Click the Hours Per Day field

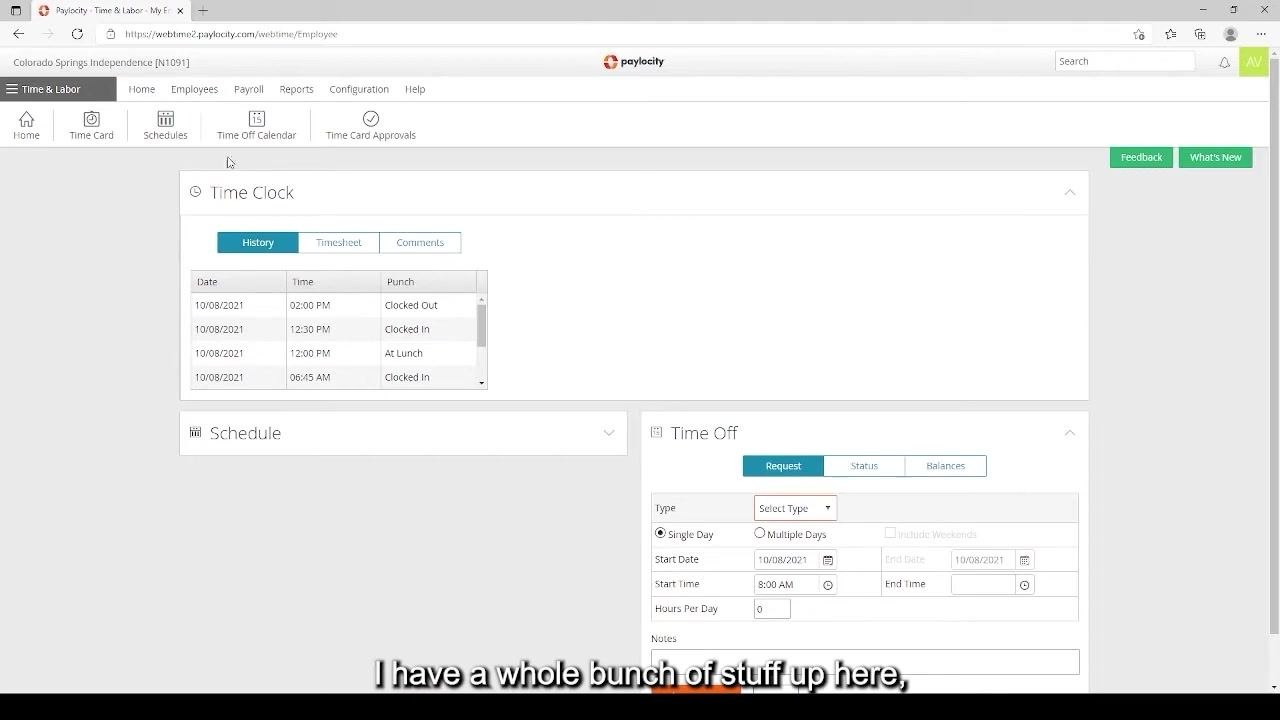772,609
